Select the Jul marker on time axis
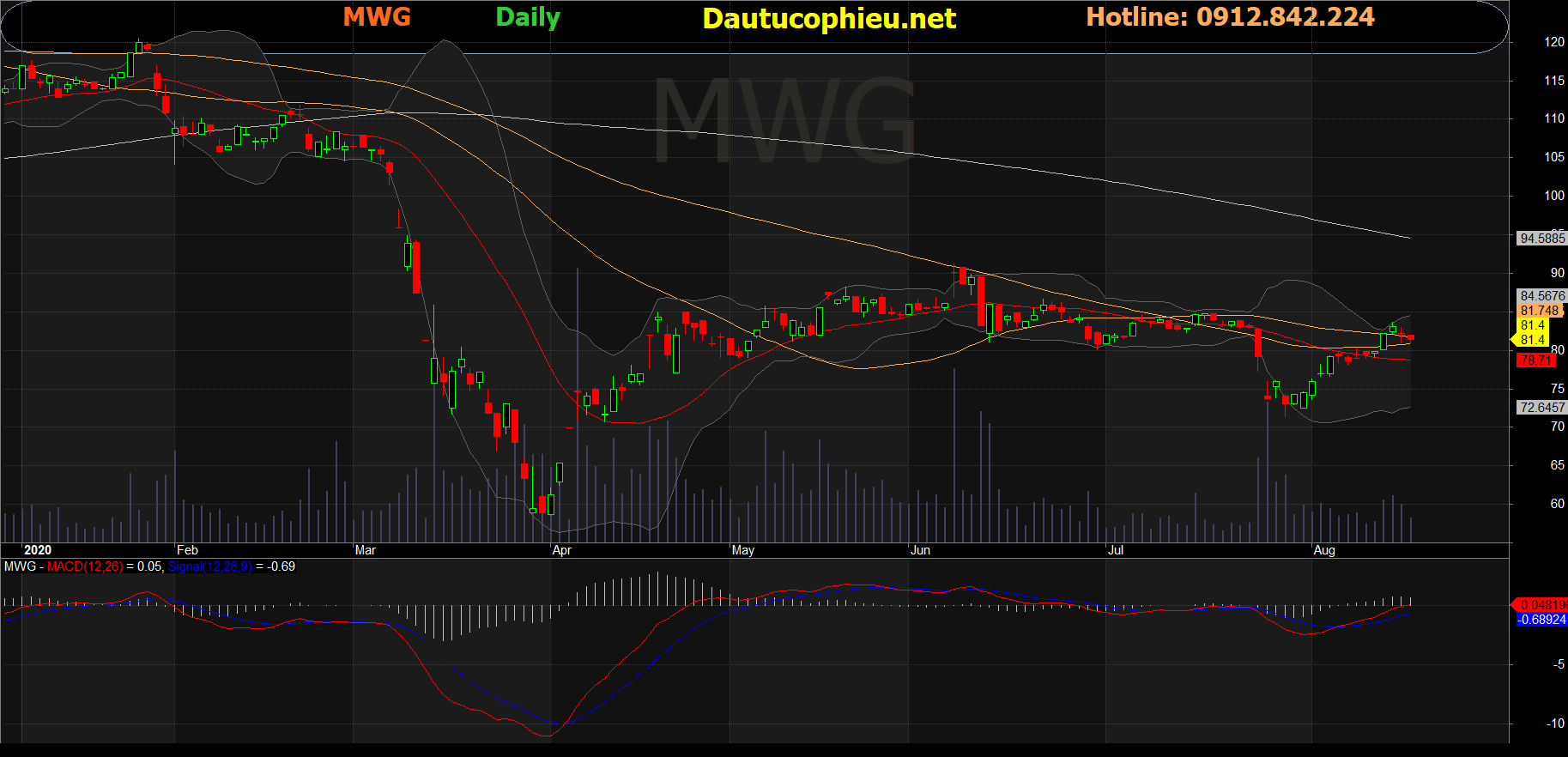The height and width of the screenshot is (757, 1568). pos(1116,550)
